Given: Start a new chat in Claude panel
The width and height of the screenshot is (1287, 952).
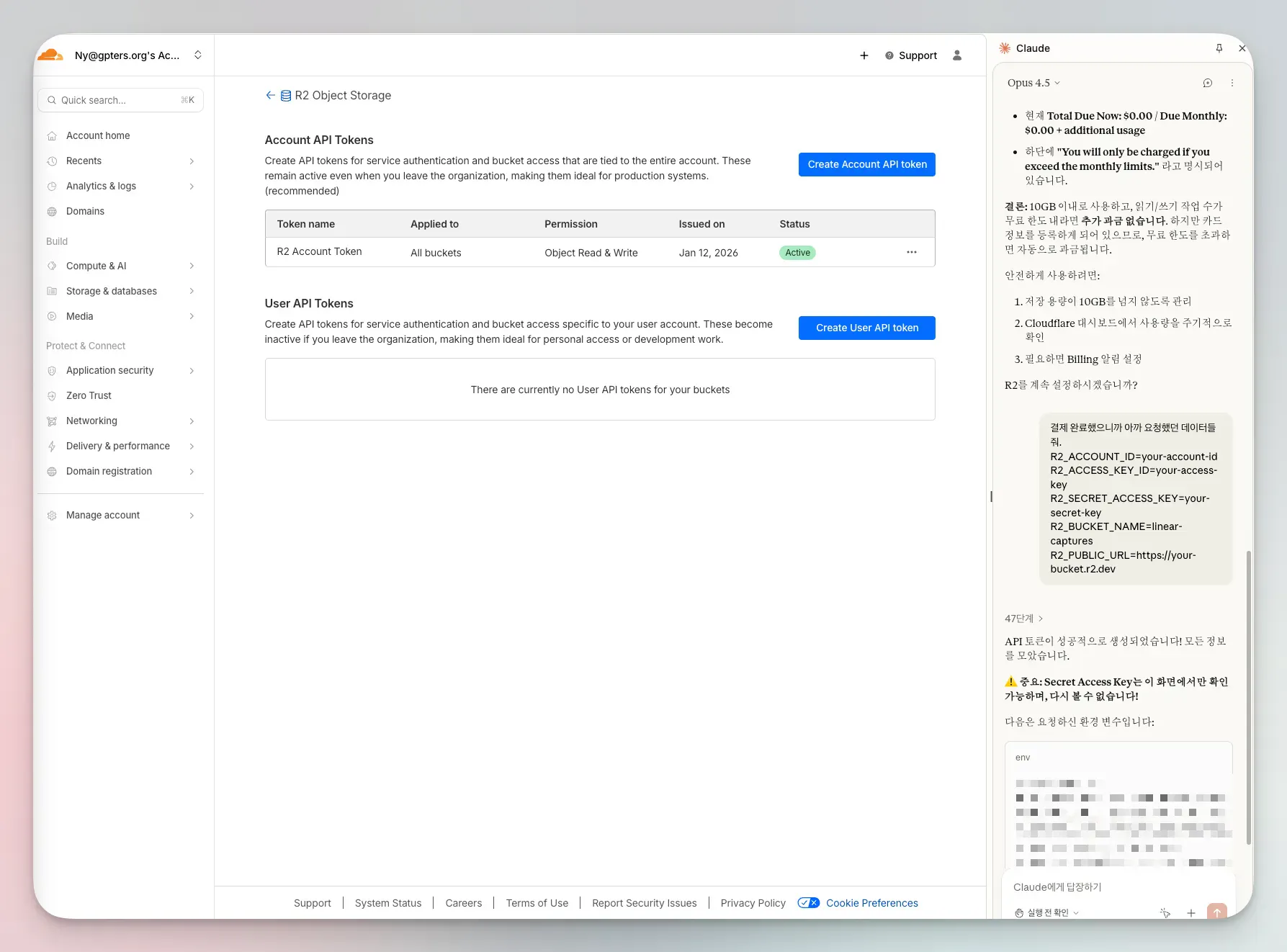Looking at the screenshot, I should pos(1208,83).
